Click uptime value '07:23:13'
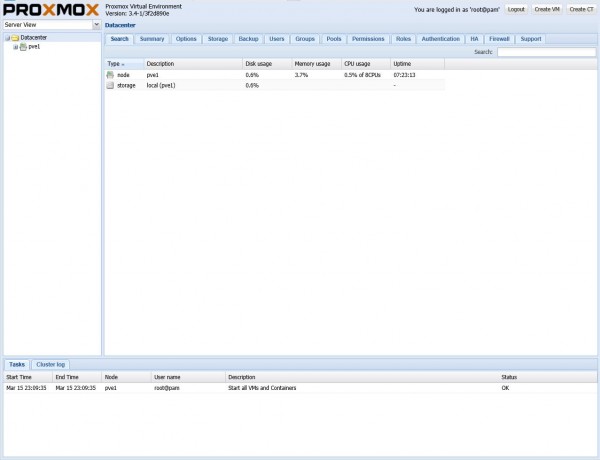Screen dimensions: 600x460 404,75
